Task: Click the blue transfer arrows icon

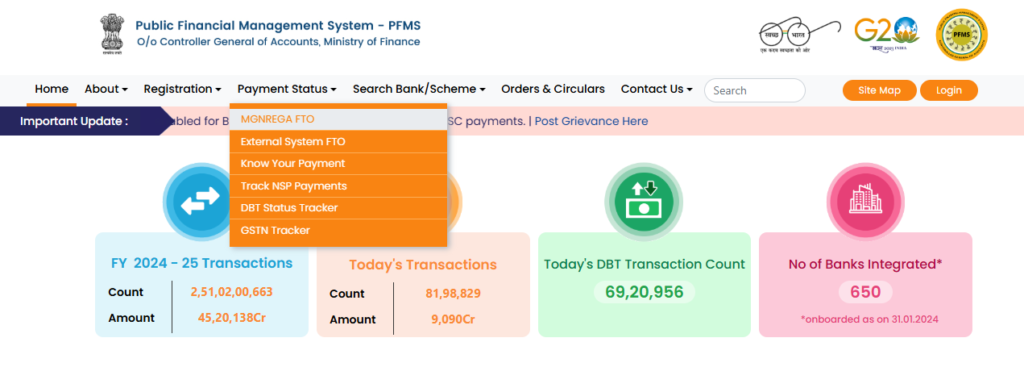Action: [201, 202]
